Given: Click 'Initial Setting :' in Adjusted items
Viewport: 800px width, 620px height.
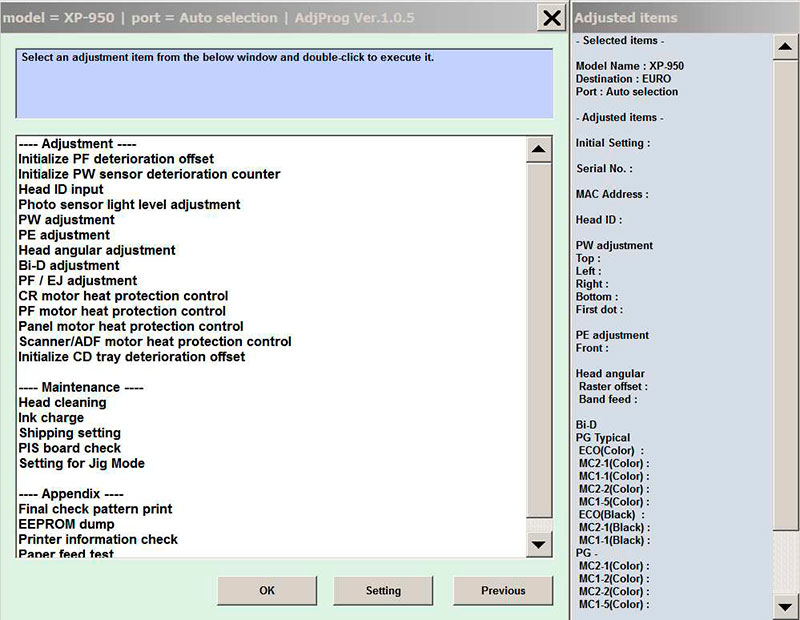Looking at the screenshot, I should 613,143.
